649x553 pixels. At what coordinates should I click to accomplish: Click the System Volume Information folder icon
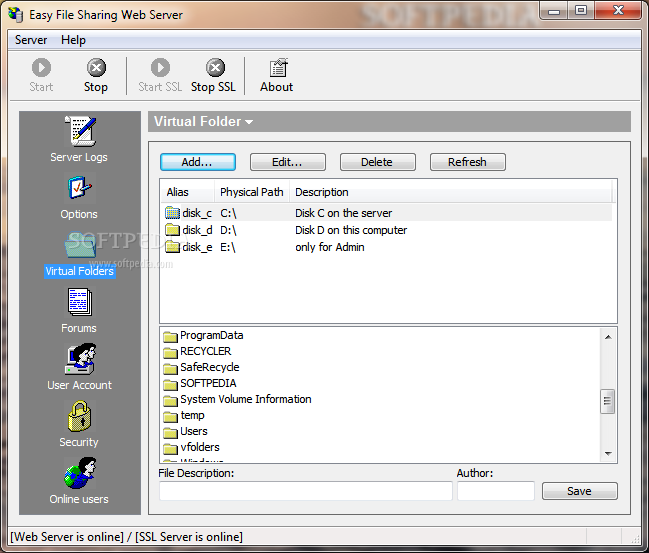pos(170,400)
